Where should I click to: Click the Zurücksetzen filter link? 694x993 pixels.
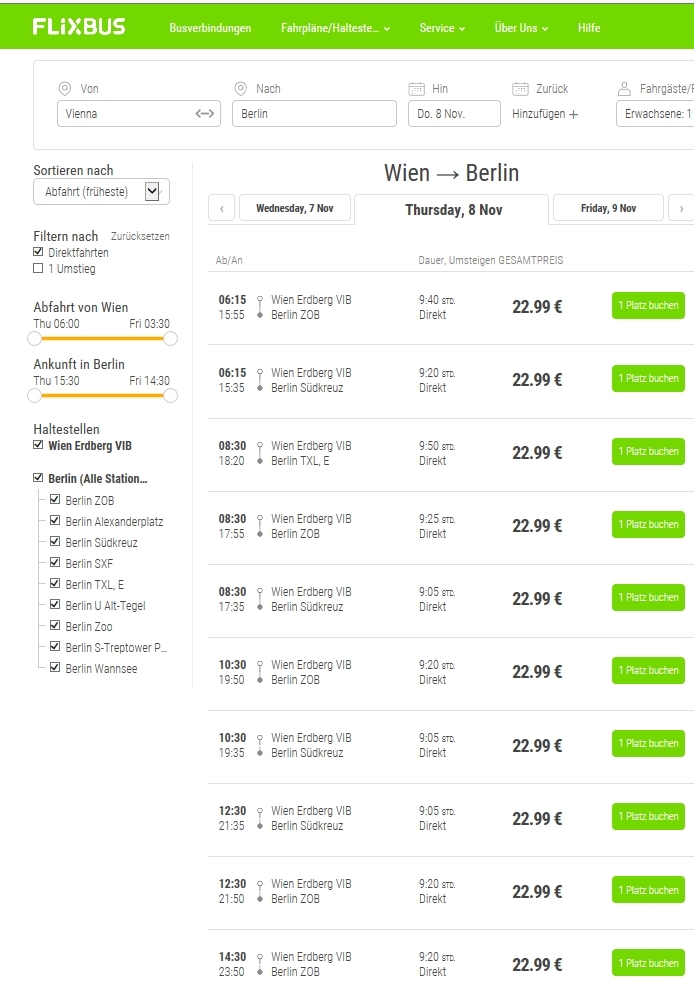tap(140, 237)
